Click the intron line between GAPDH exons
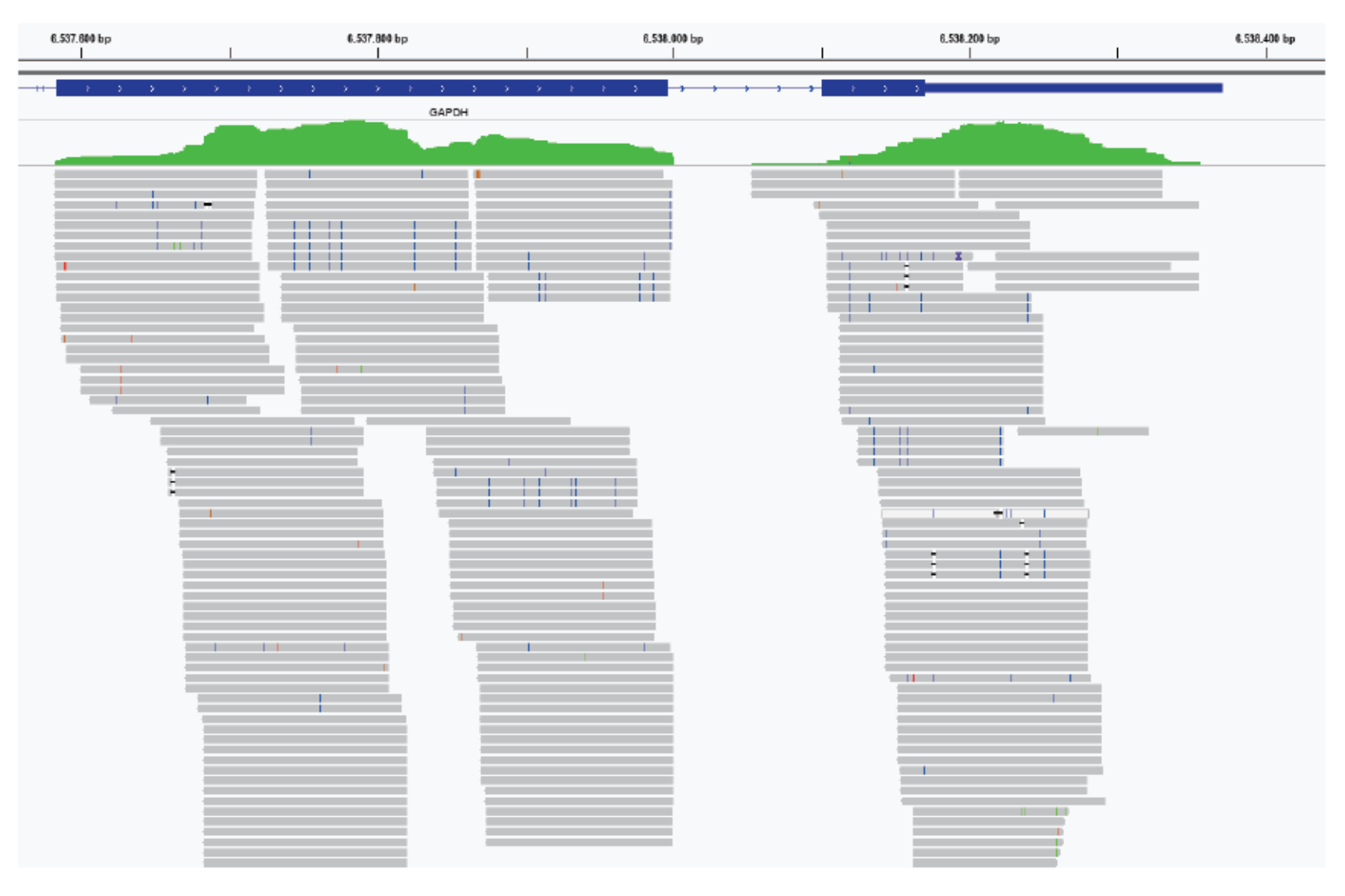Viewport: 1345px width, 896px height. click(744, 89)
